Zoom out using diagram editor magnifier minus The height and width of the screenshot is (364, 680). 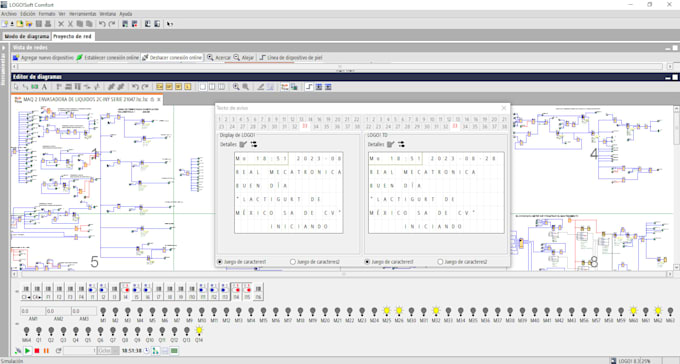tap(245, 87)
